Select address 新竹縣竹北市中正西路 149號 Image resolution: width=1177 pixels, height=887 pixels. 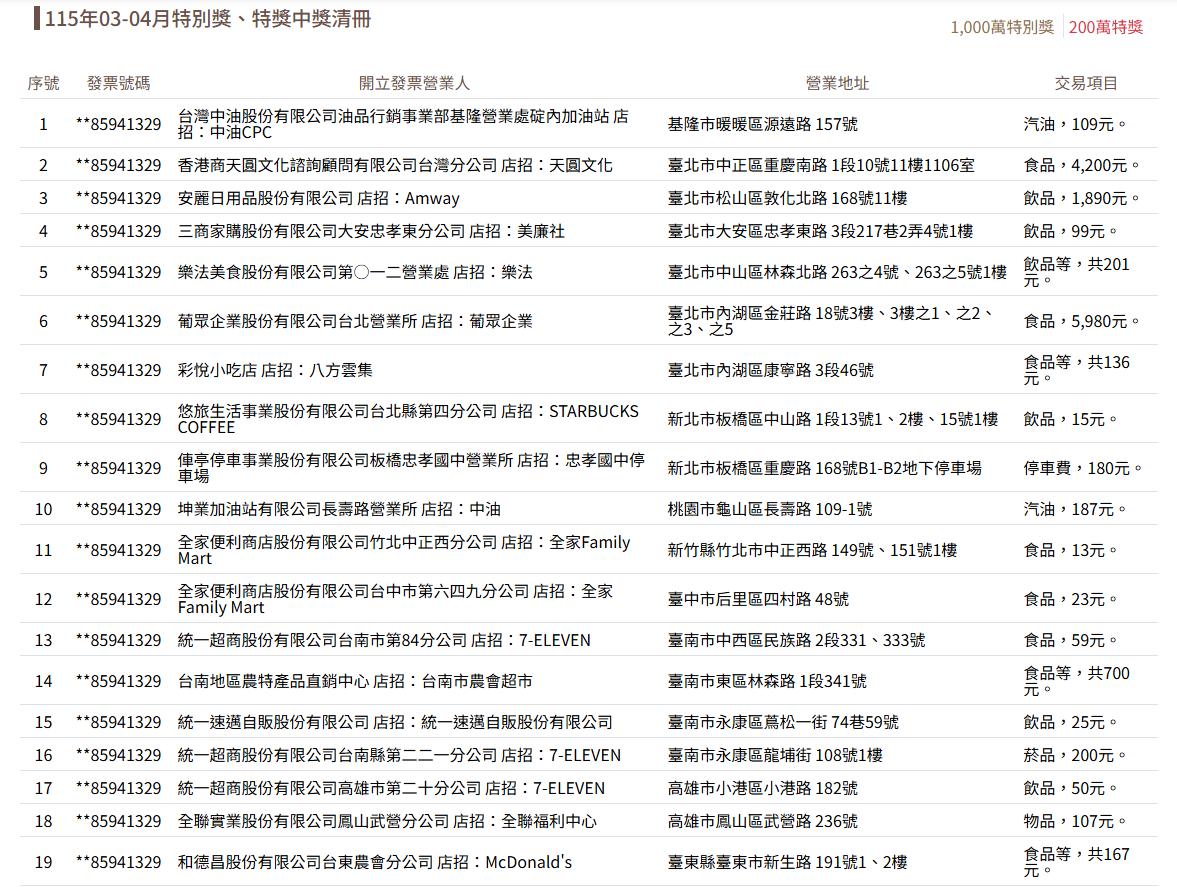(813, 550)
